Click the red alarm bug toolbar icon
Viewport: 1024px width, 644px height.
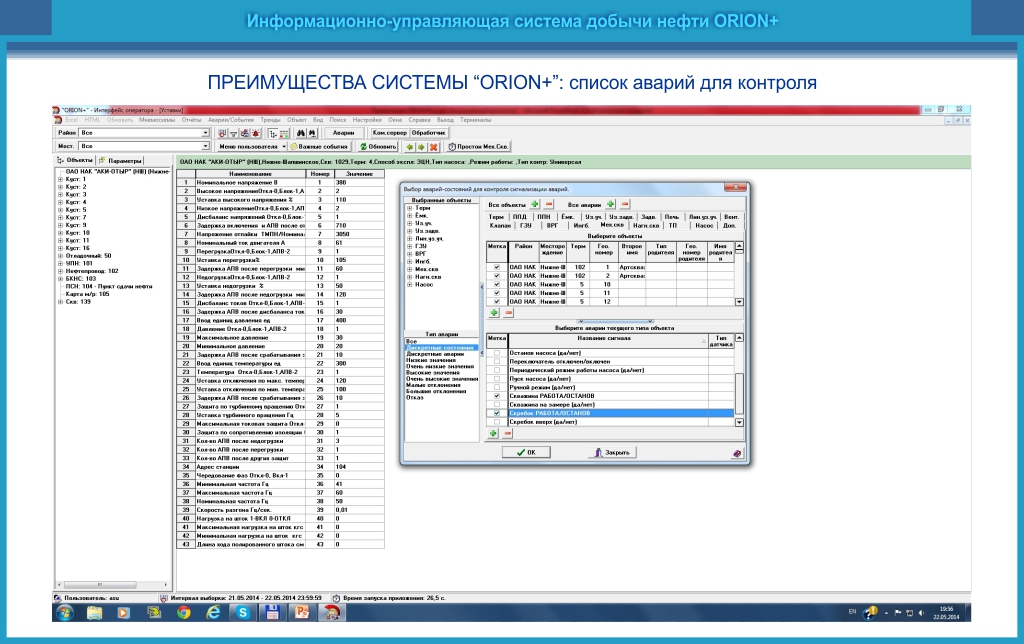pyautogui.click(x=256, y=133)
